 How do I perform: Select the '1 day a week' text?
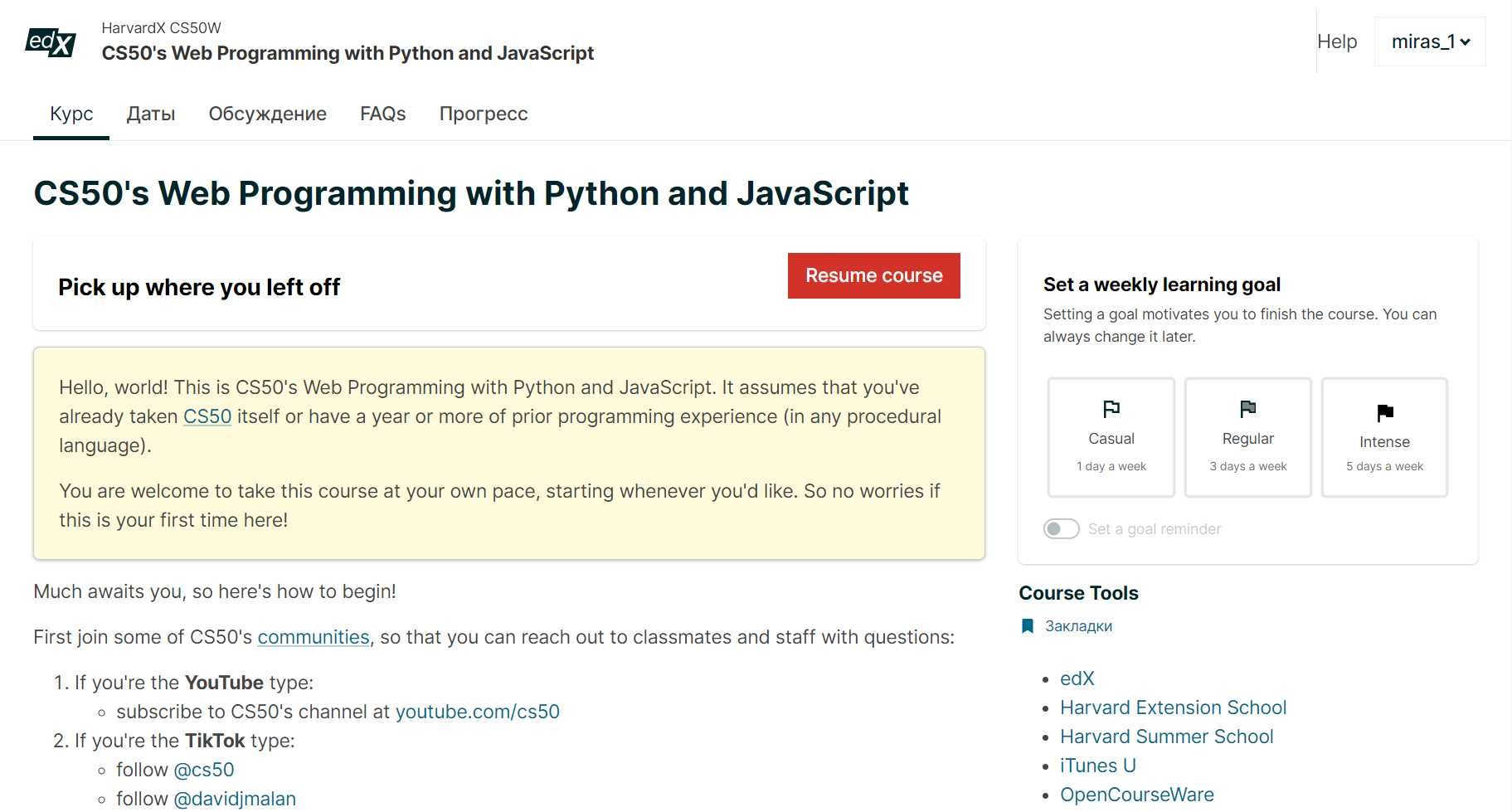[x=1111, y=466]
